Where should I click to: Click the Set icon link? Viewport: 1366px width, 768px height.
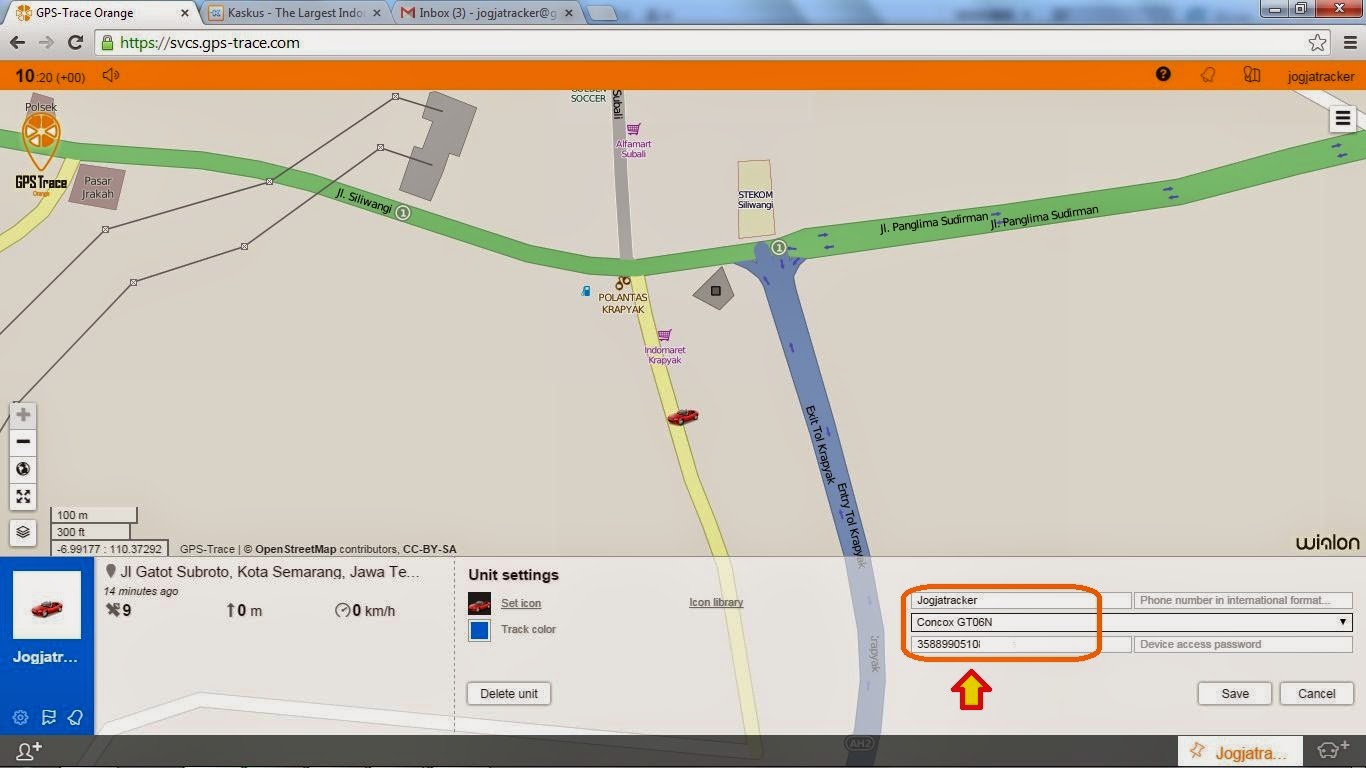(520, 603)
